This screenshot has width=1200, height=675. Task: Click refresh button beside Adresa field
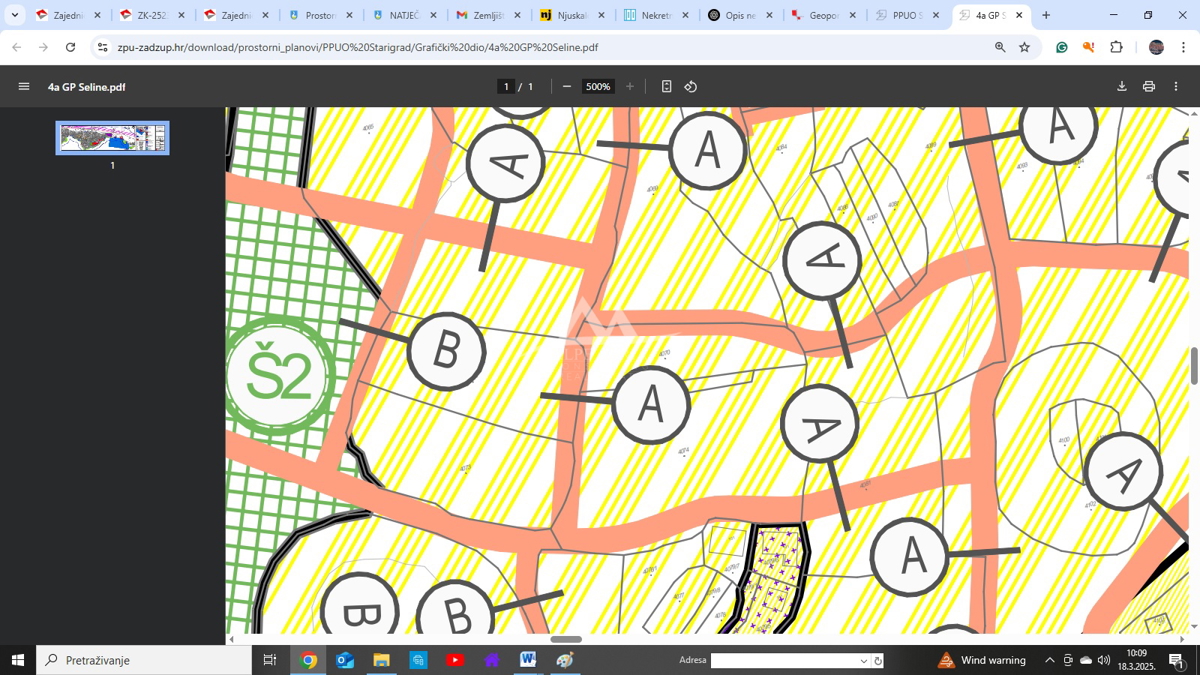click(878, 661)
